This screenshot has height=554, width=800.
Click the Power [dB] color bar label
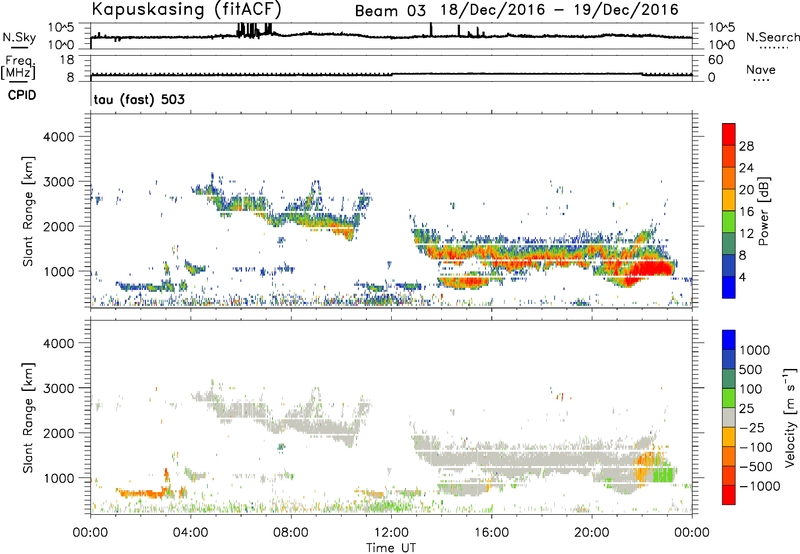tap(763, 211)
